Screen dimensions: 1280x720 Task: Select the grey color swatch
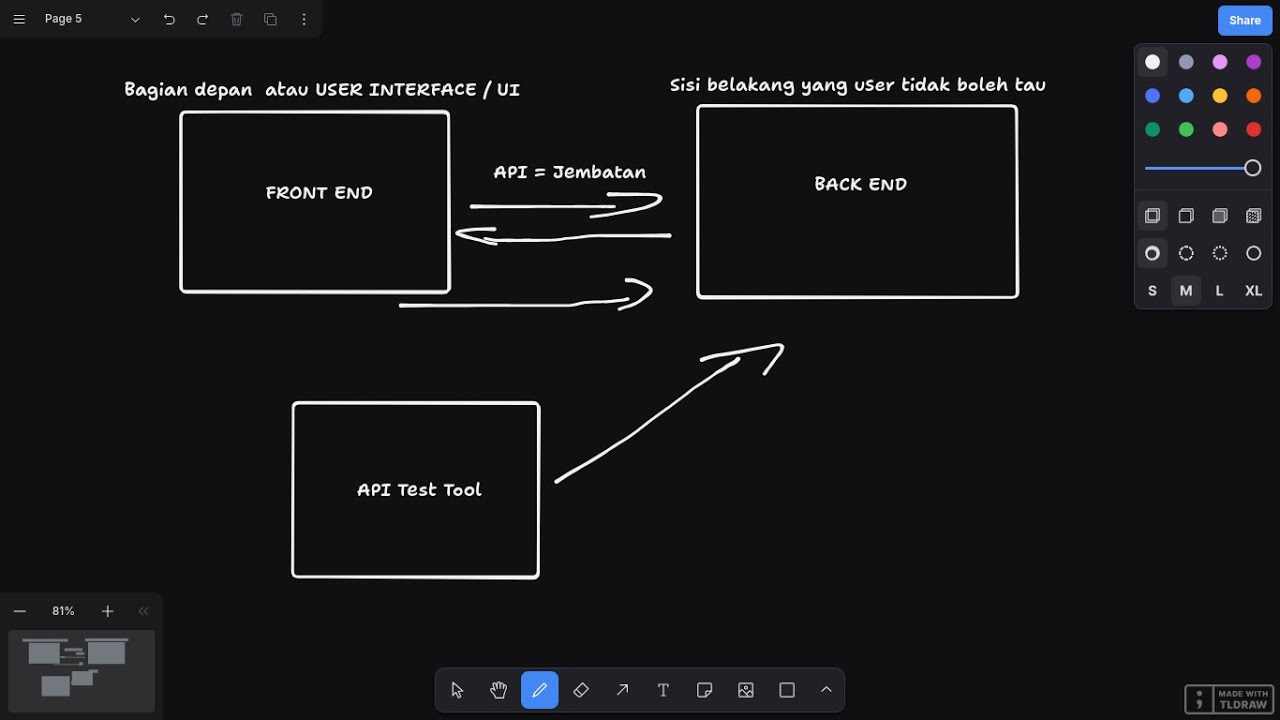(1186, 62)
